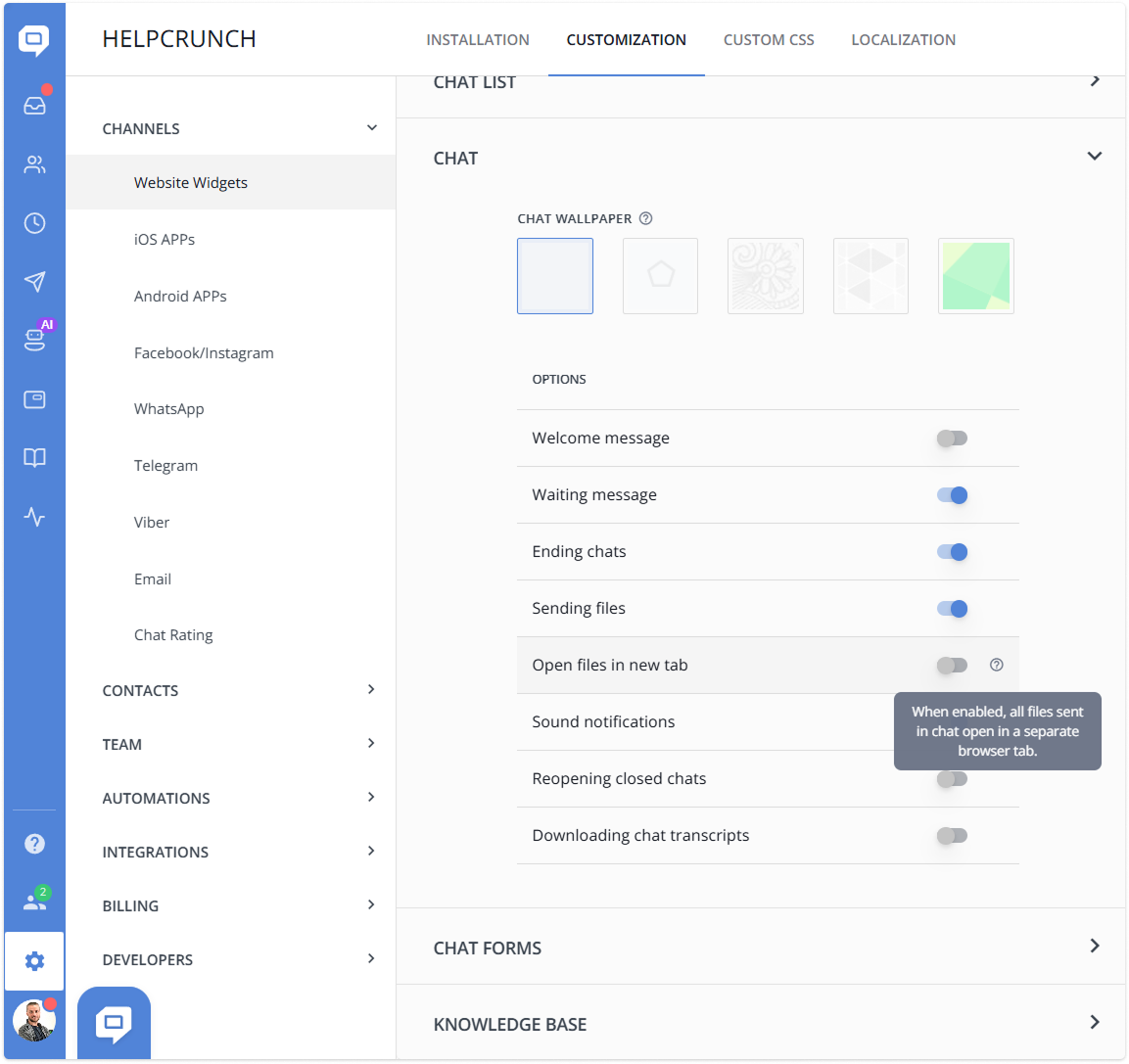Disable the Sending files toggle
The image size is (1129, 1064).
[x=951, y=608]
